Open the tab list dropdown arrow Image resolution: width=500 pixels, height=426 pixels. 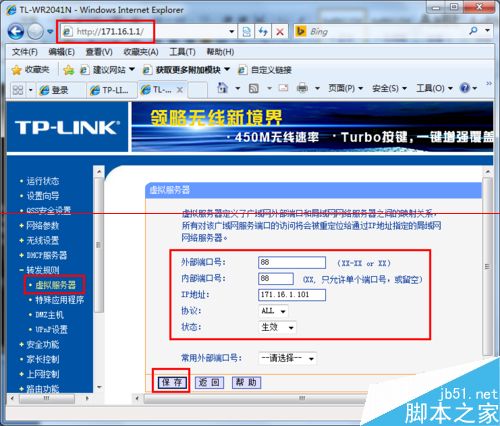point(31,90)
